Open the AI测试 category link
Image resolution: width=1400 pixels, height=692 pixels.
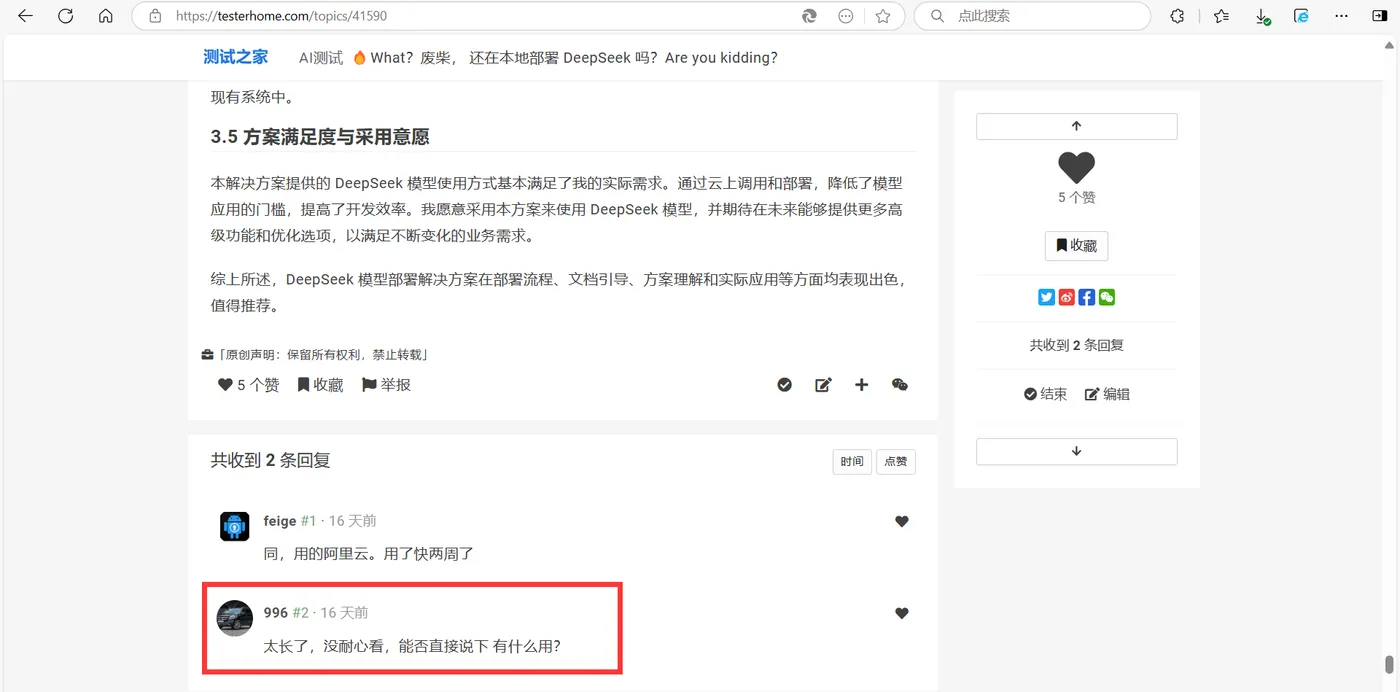pyautogui.click(x=321, y=58)
